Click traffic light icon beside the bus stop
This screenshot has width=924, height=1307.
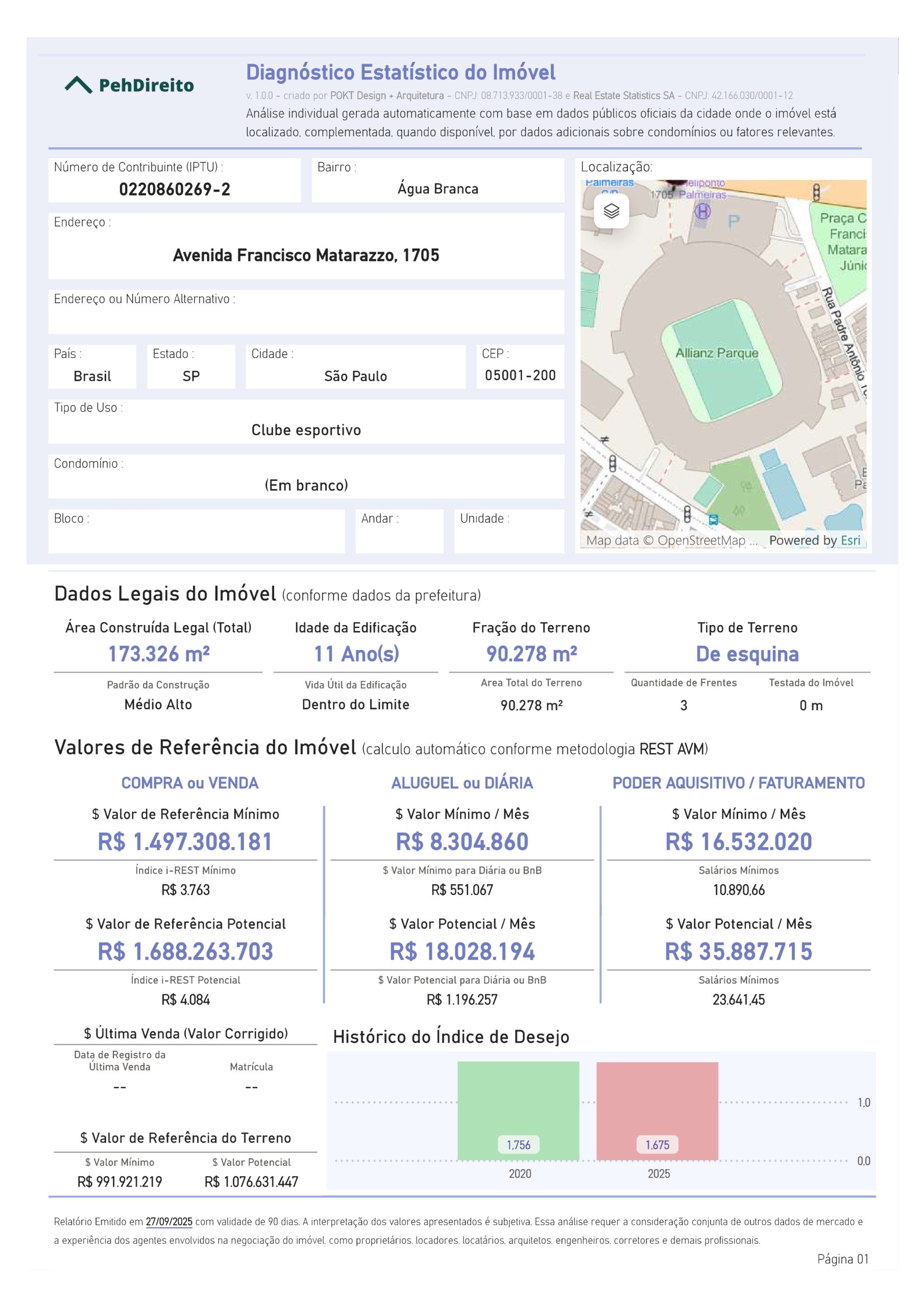[687, 514]
